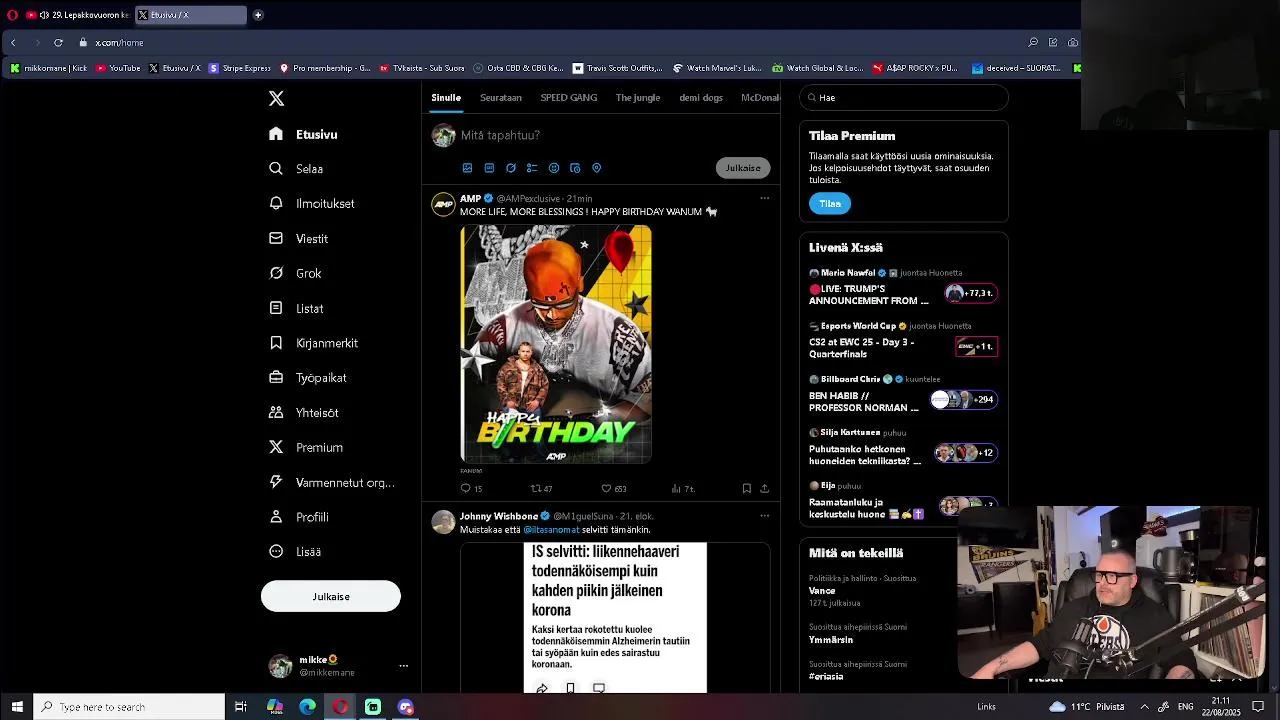Open a new browser tab
1280x720 pixels.
(258, 15)
